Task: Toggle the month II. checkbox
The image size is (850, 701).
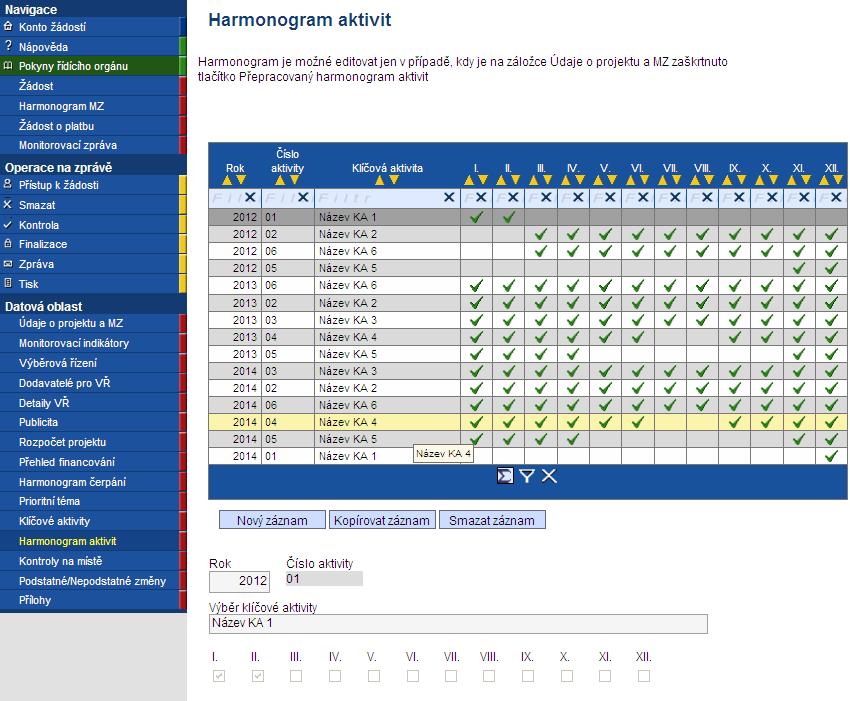Action: (258, 676)
